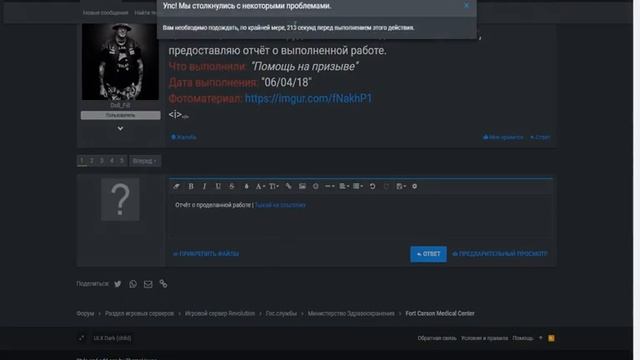This screenshot has height=360, width=640.
Task: Click ПРИКРЕПИТЬ ФАЙЛЫ attach files button
Action: (x=206, y=254)
